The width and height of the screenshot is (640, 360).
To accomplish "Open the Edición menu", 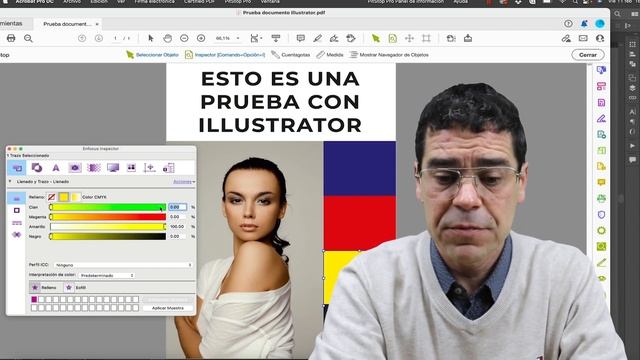I will coord(99,2).
